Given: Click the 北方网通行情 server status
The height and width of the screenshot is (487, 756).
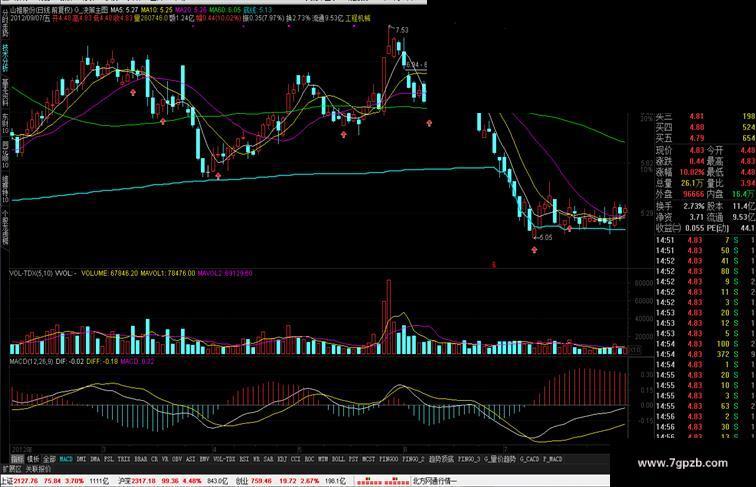Looking at the screenshot, I should click(x=434, y=481).
